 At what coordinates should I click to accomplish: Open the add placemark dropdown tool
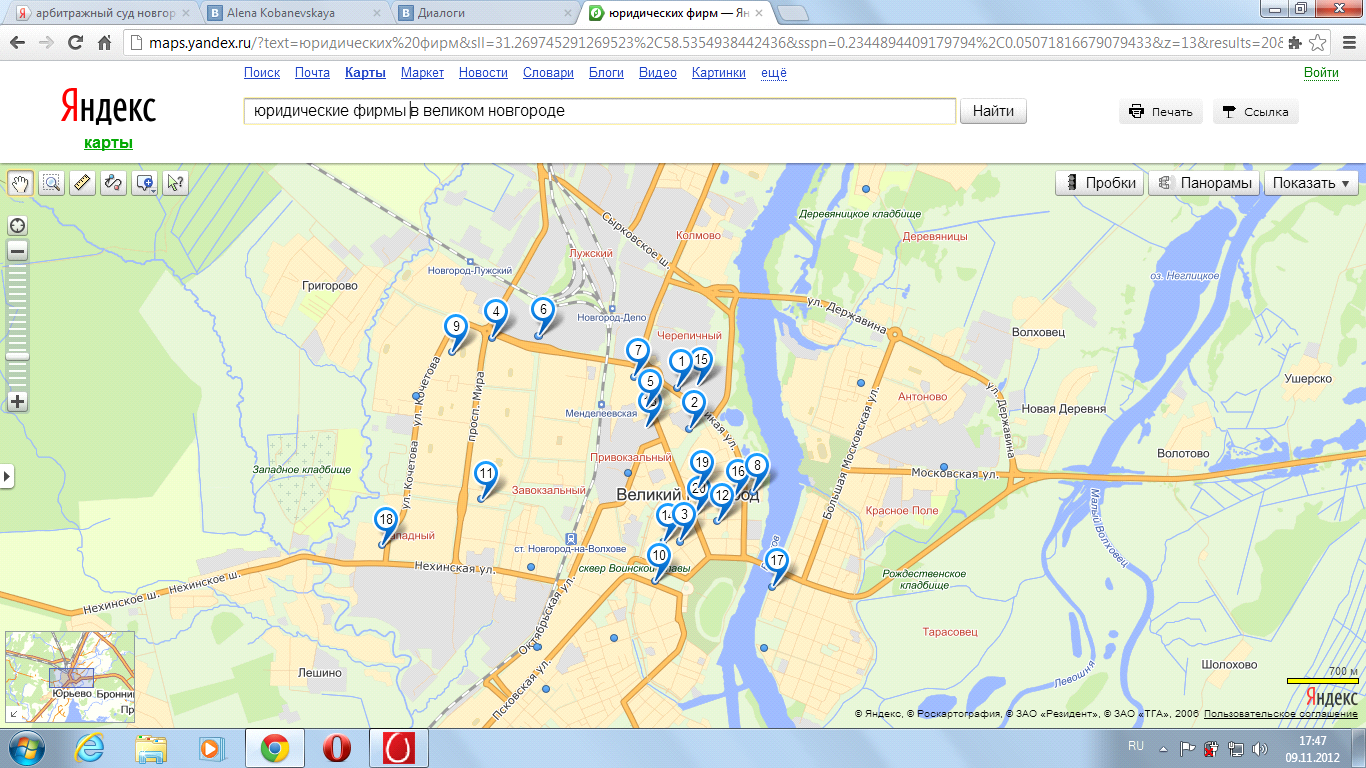pyautogui.click(x=145, y=183)
